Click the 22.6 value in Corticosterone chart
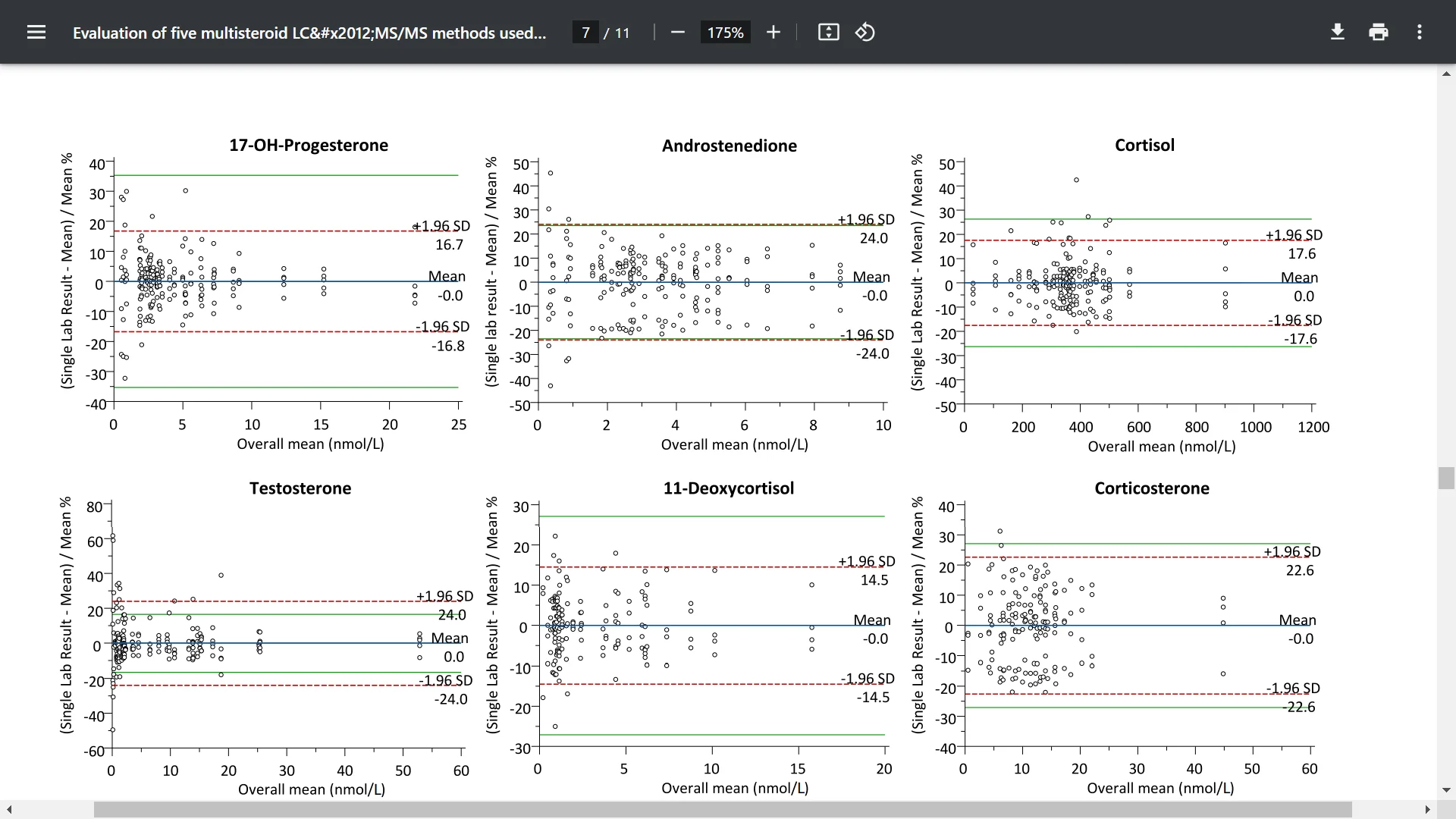The image size is (1456, 819). 1300,570
